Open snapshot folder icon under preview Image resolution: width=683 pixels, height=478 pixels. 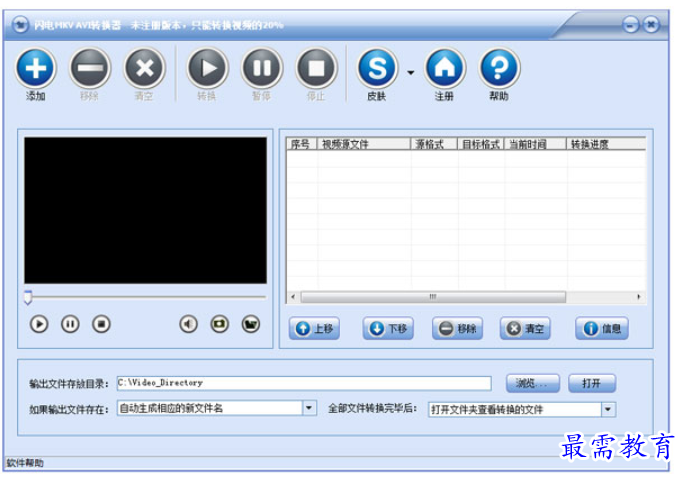tap(251, 324)
